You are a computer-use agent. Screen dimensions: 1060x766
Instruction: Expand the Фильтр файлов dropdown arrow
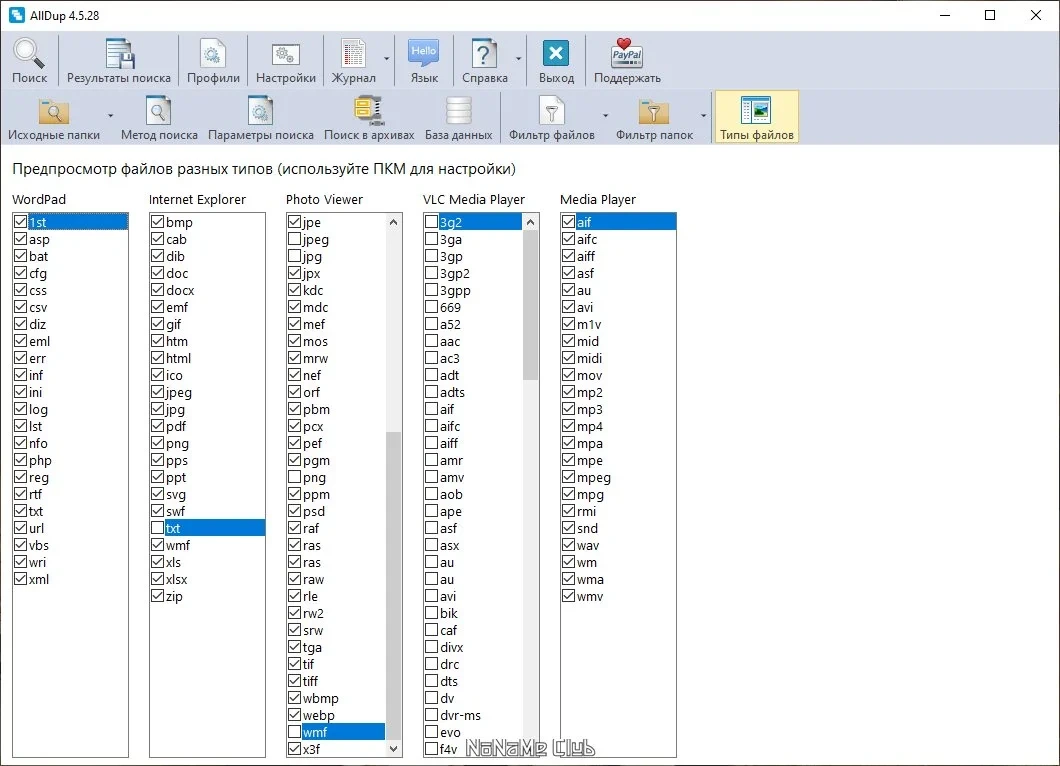tap(605, 116)
